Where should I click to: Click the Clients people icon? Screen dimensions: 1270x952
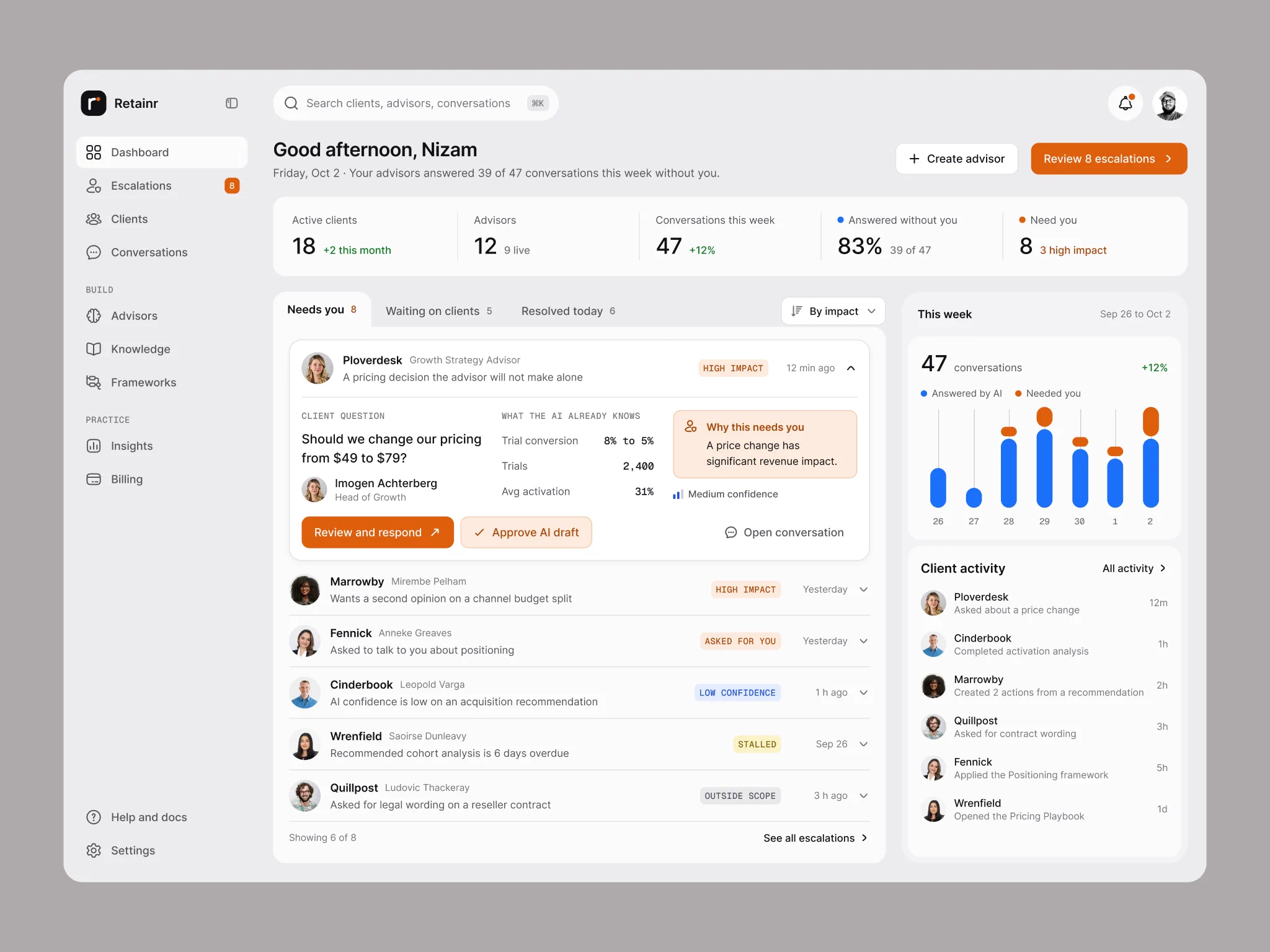[94, 219]
